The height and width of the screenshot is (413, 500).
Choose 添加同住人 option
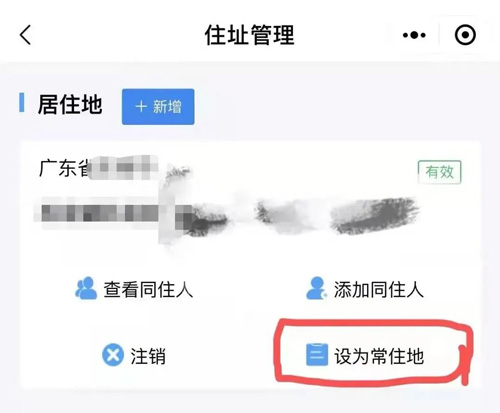click(365, 289)
